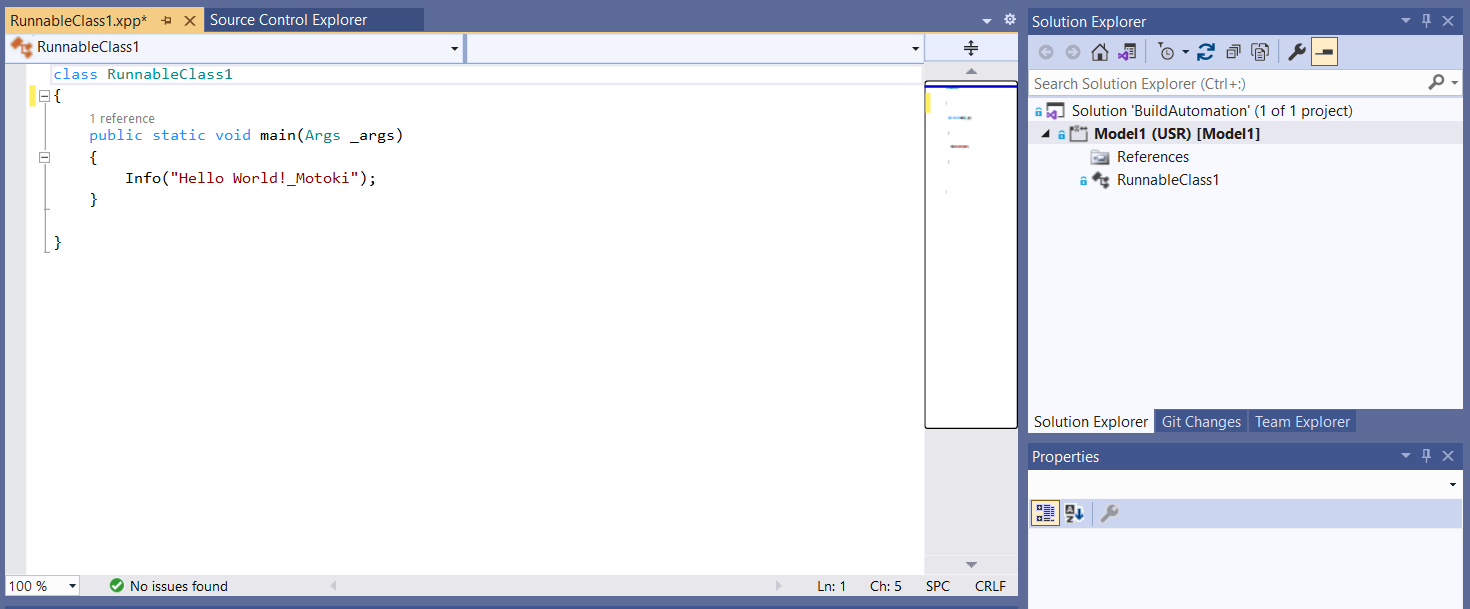The image size is (1470, 609).
Task: Toggle Alphabetical sort in Properties
Action: coord(1074,514)
